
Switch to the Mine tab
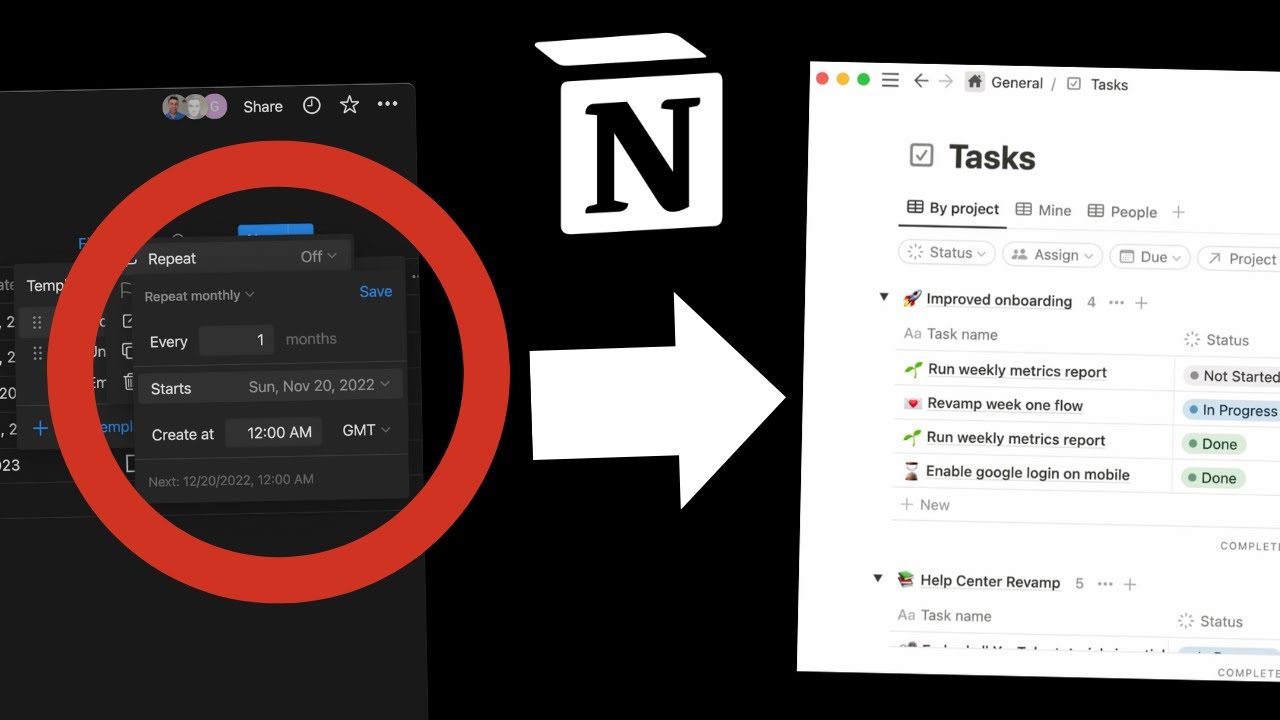pyautogui.click(x=1043, y=210)
